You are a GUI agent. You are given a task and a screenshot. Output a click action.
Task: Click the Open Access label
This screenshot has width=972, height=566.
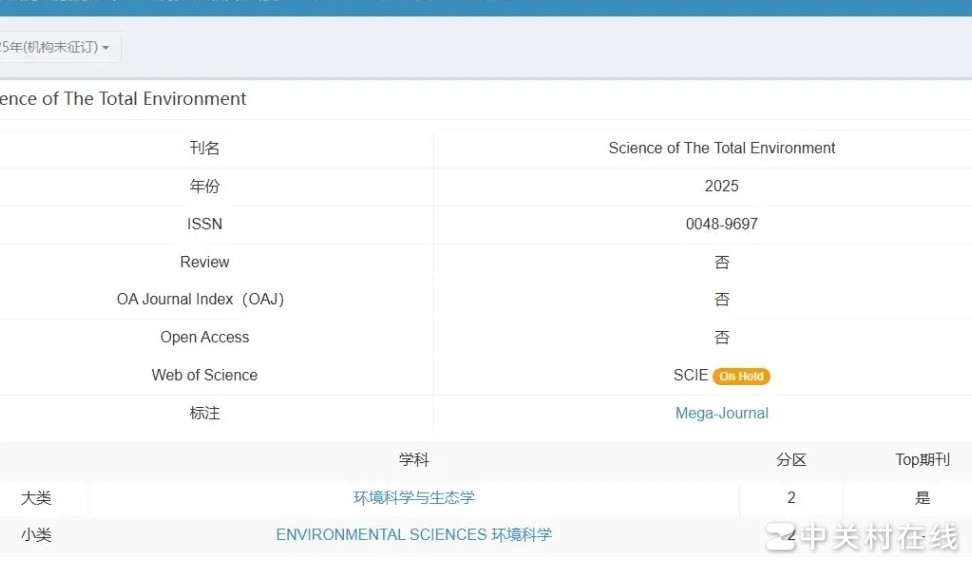(x=205, y=337)
